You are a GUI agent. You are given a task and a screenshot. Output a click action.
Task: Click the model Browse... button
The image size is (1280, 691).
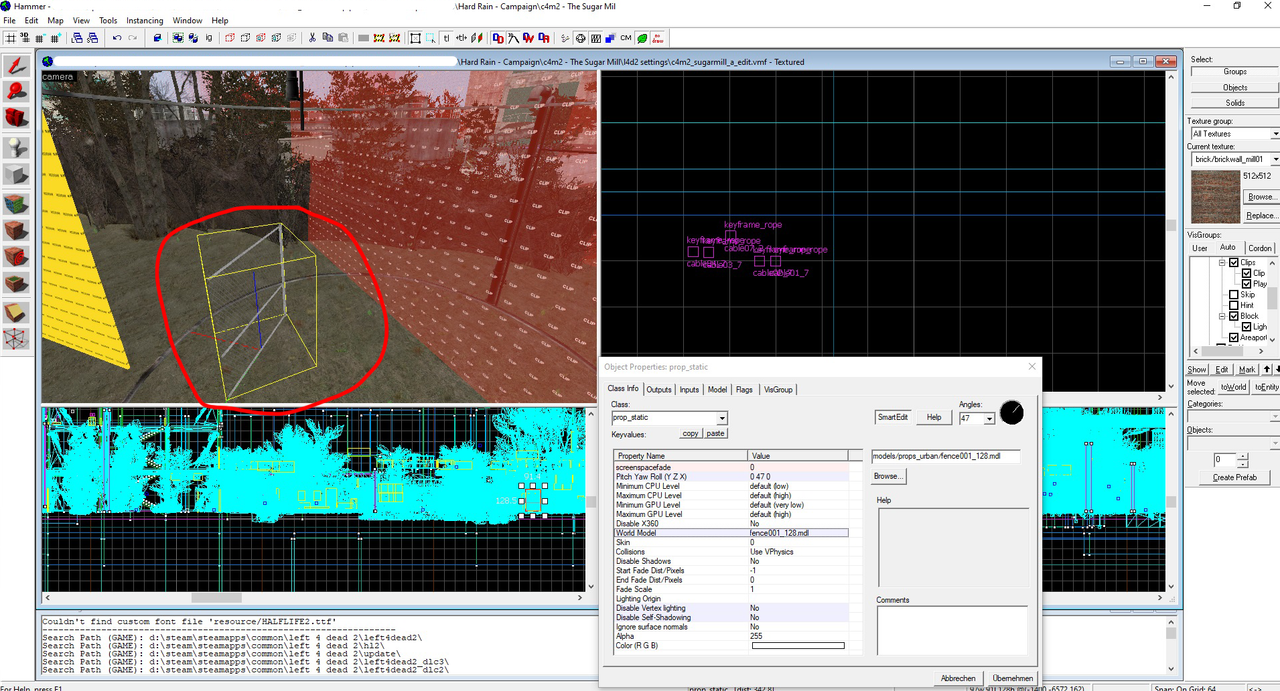888,476
